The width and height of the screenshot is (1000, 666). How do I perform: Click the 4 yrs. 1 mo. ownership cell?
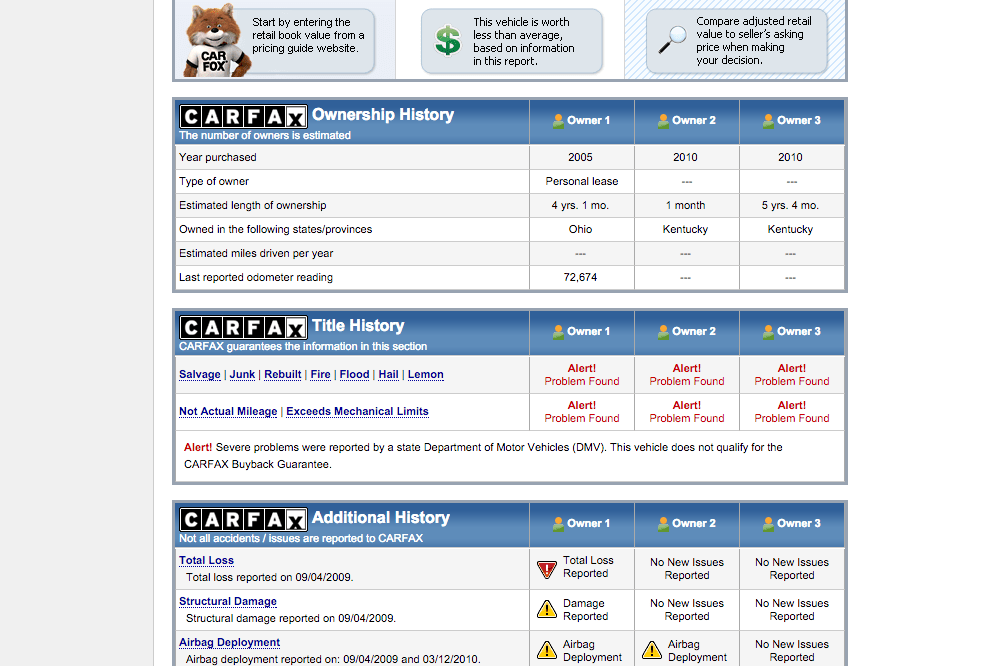click(580, 205)
